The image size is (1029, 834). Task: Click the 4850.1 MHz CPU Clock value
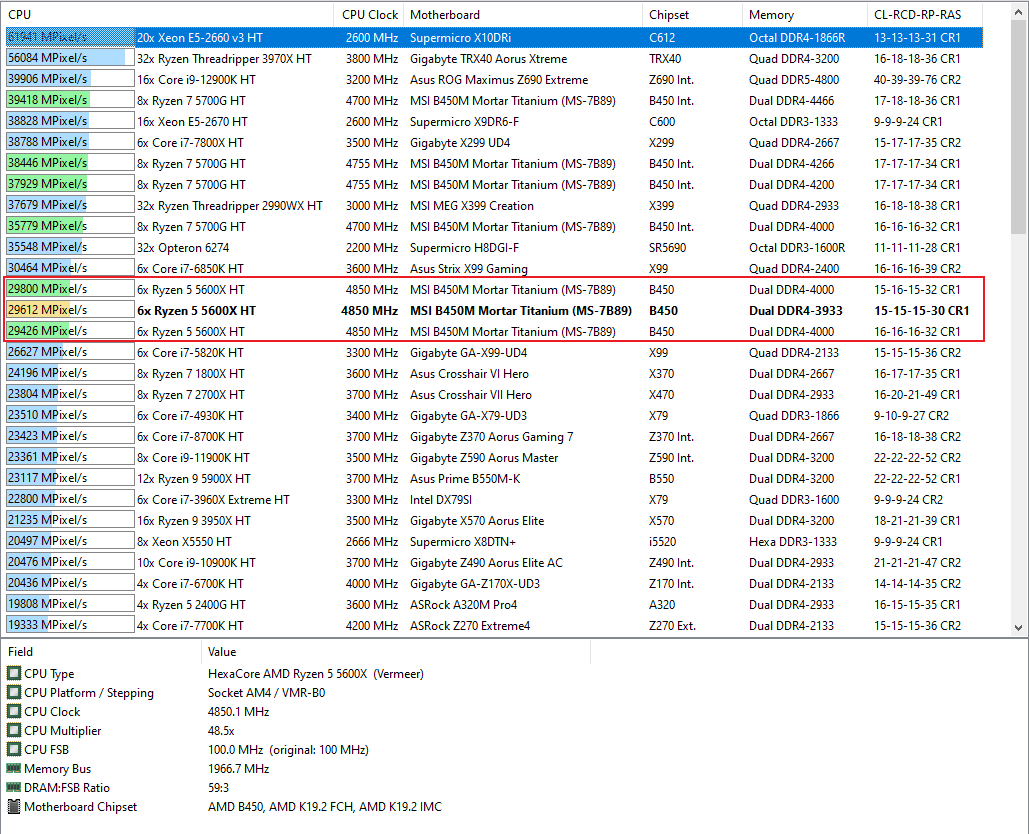(238, 711)
